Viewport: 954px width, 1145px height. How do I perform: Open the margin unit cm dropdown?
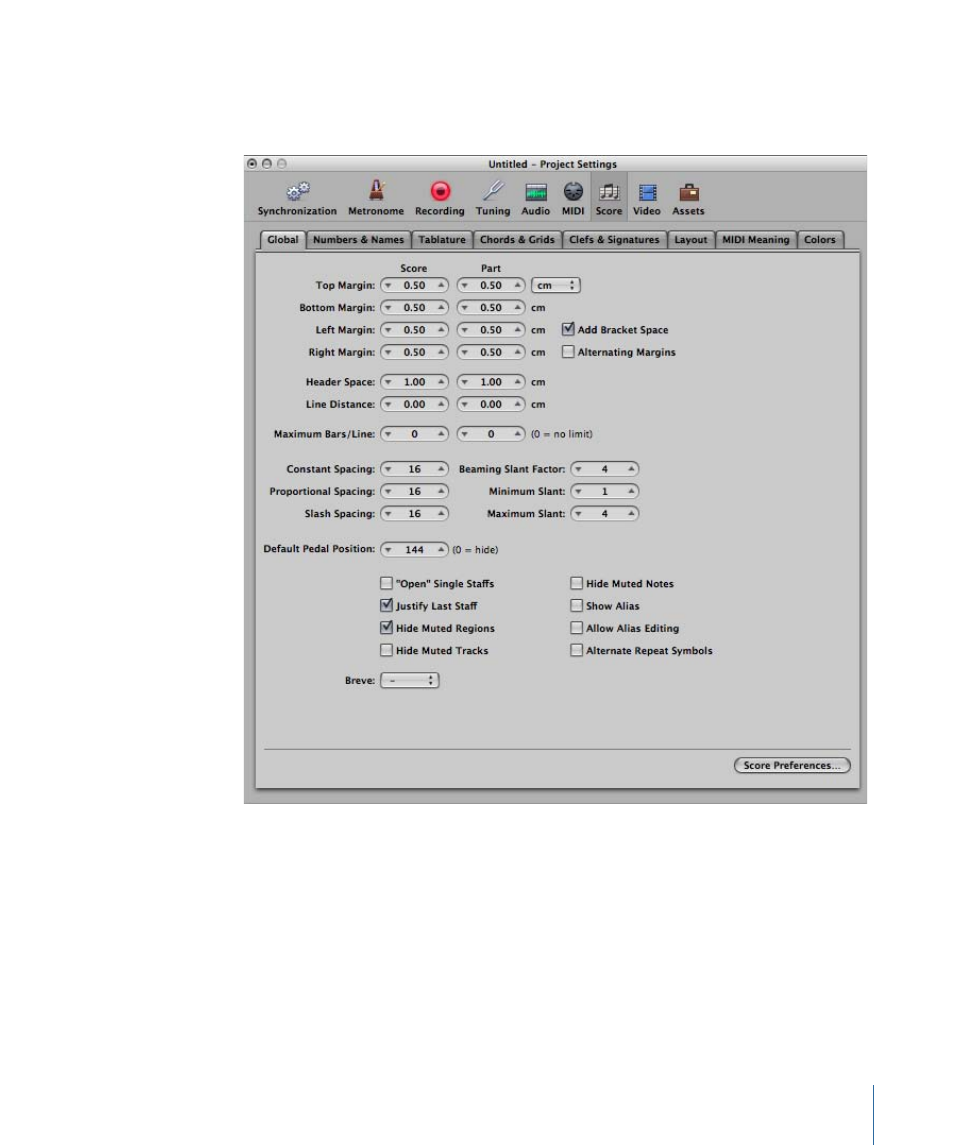[x=556, y=286]
